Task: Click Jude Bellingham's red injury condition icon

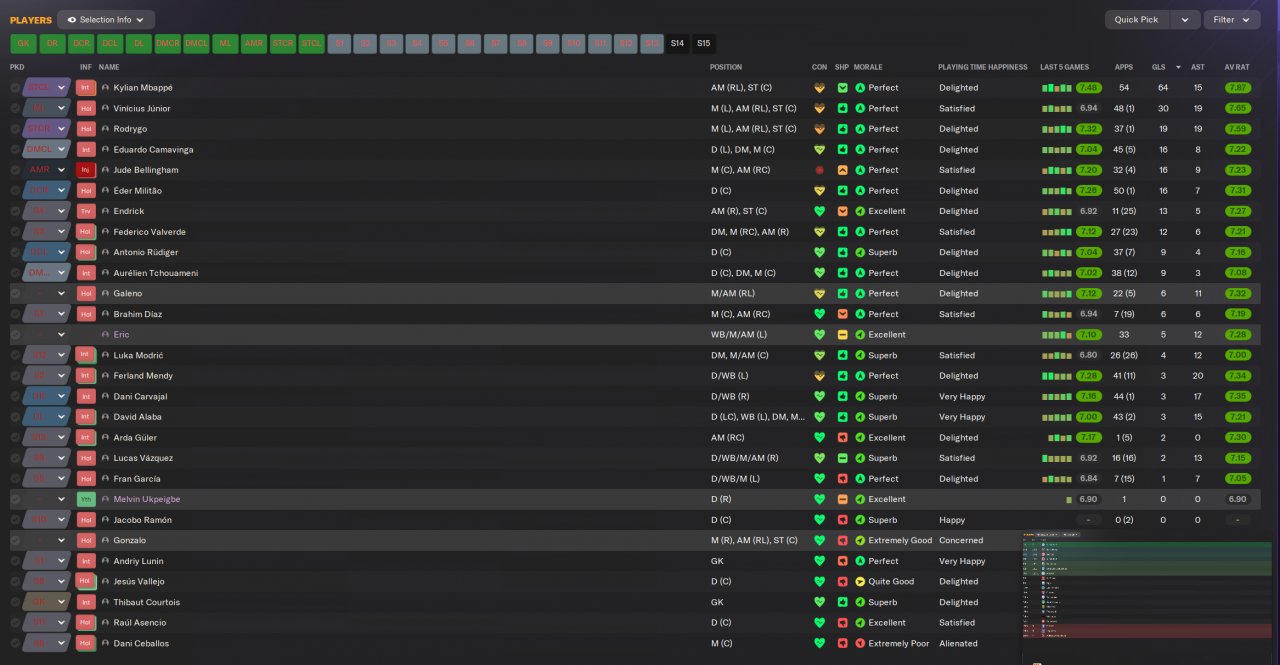Action: (x=820, y=170)
